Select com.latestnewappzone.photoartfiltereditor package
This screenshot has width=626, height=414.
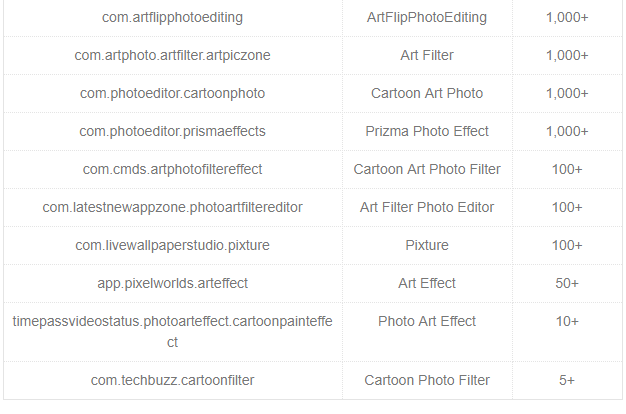pyautogui.click(x=172, y=207)
